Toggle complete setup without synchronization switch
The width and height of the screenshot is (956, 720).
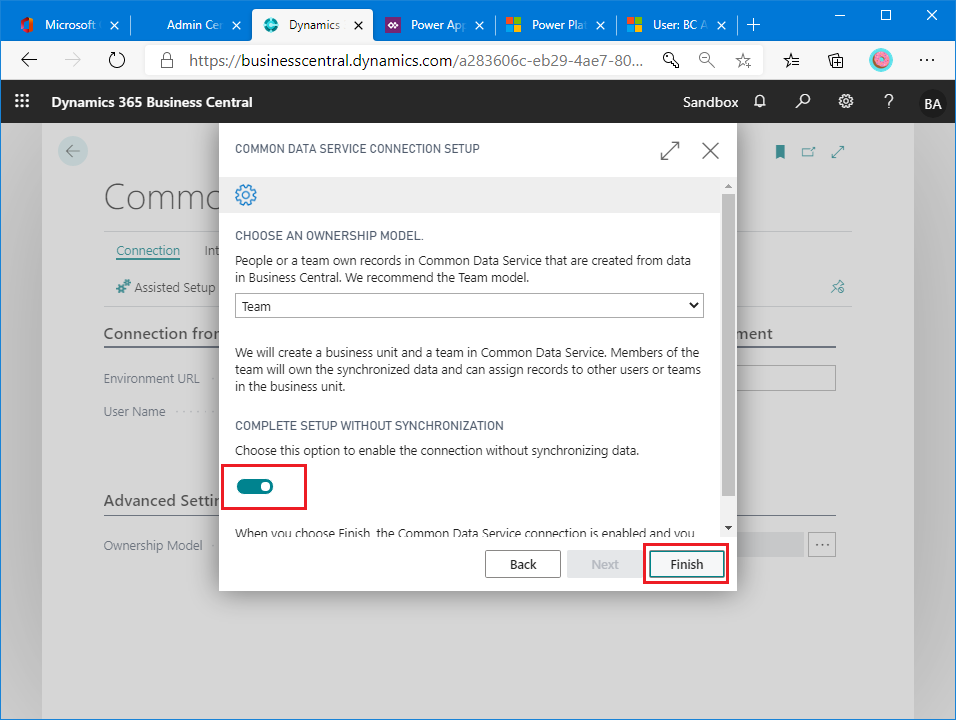pos(255,486)
